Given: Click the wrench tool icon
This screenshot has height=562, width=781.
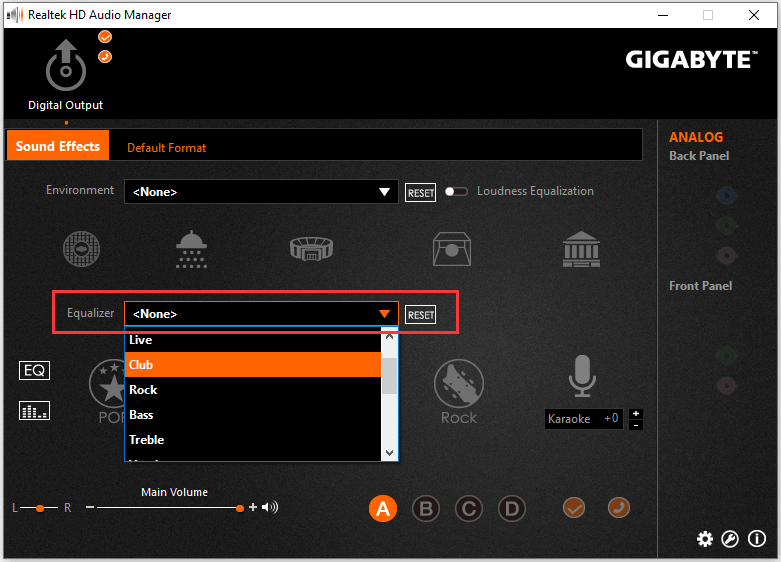Looking at the screenshot, I should (731, 539).
